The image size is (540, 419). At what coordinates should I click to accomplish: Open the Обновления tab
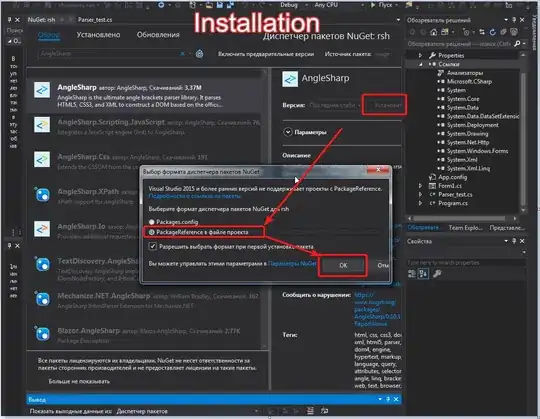pos(158,34)
